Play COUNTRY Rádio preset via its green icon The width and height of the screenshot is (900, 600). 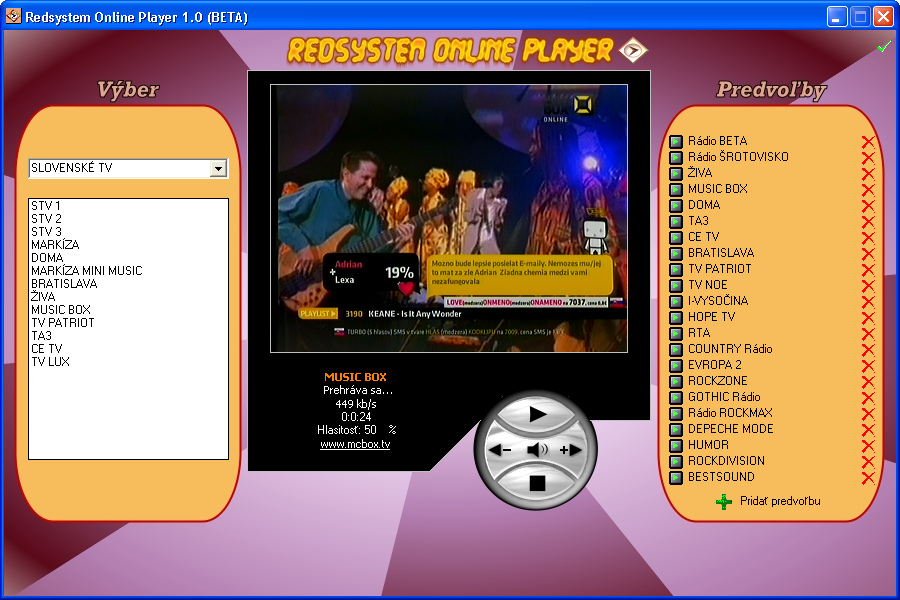pos(676,349)
